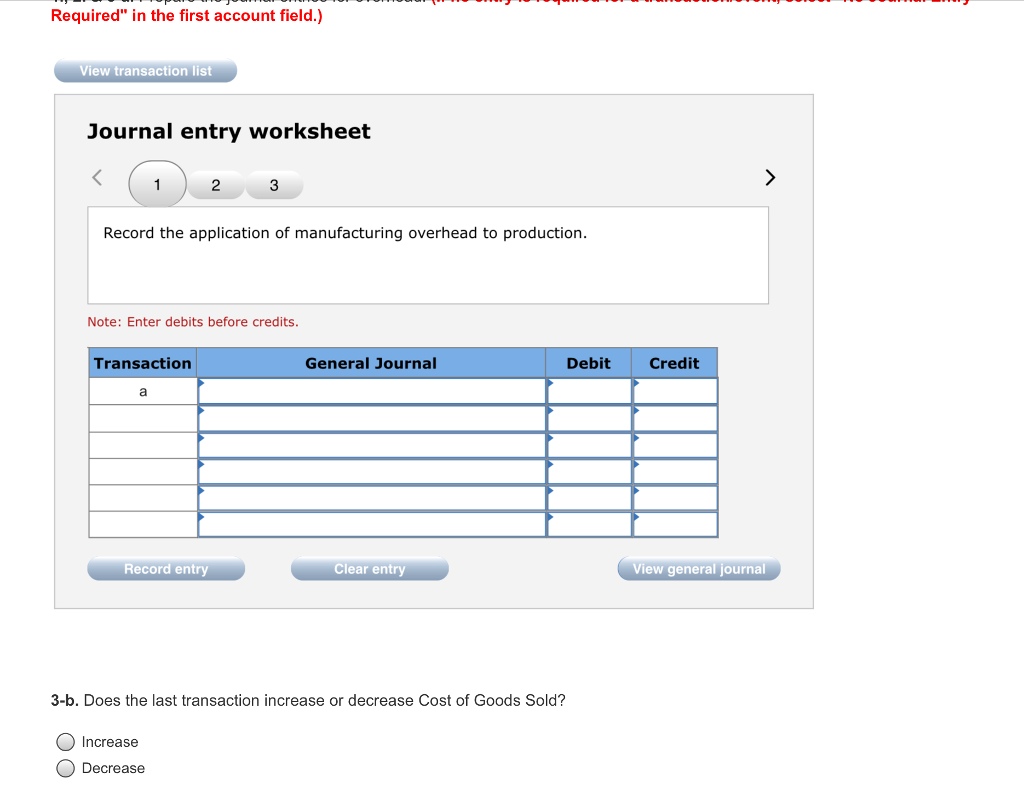Click the Debit column header
This screenshot has width=1024, height=789.
588,363
